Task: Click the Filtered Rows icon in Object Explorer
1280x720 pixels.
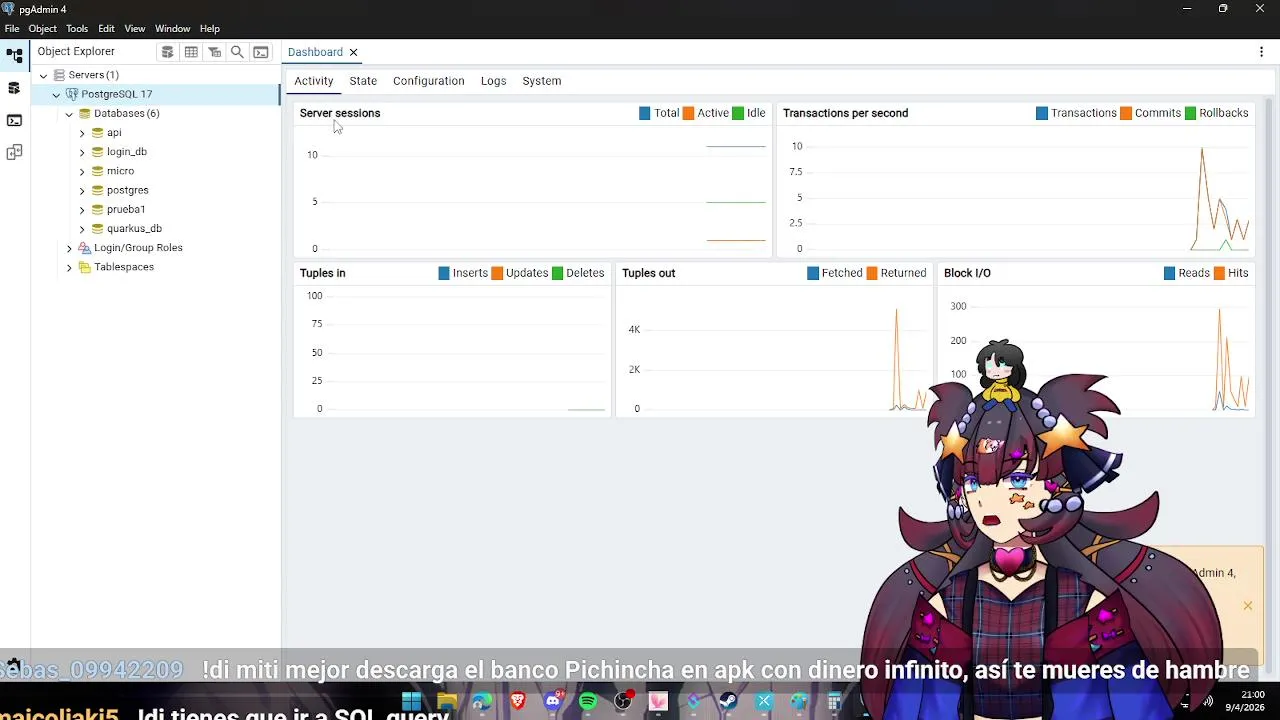Action: (214, 52)
